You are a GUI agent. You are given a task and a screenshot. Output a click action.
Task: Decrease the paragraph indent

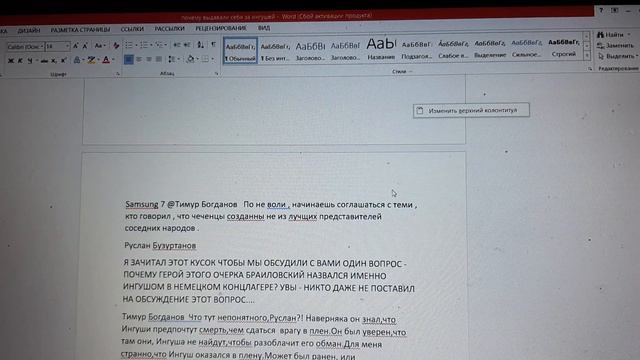pos(177,45)
